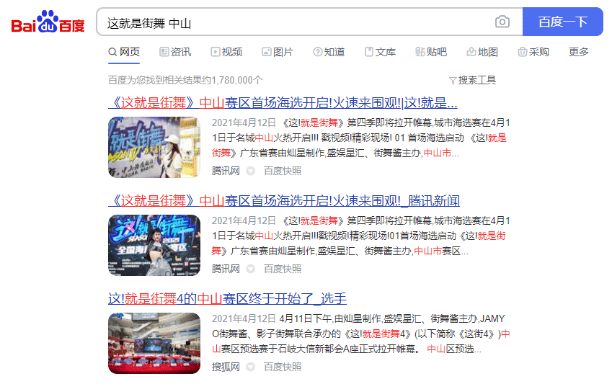Click the 腾讯新闻 result's stage dancer thumbnail
The width and height of the screenshot is (612, 384).
coord(154,245)
